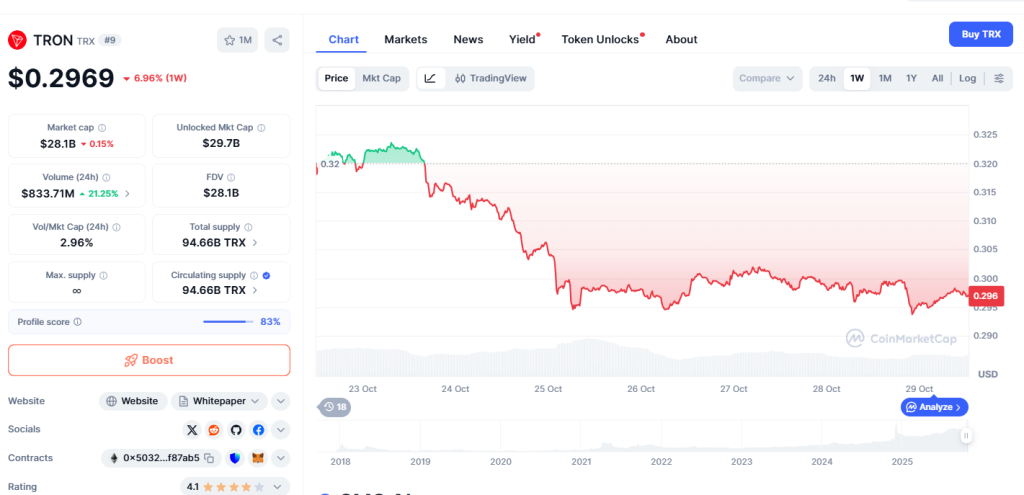
Task: Toggle the Log scale option
Action: point(967,78)
